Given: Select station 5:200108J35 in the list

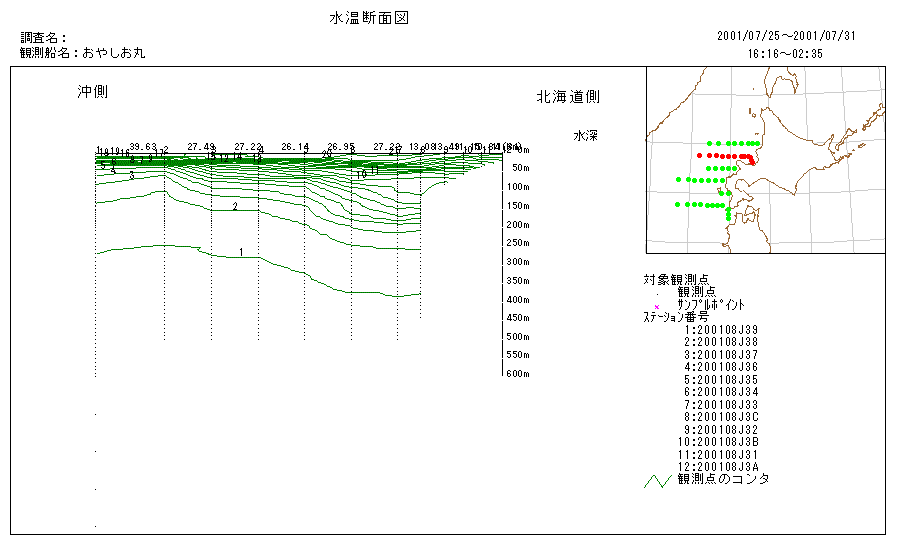Looking at the screenshot, I should click(721, 379).
